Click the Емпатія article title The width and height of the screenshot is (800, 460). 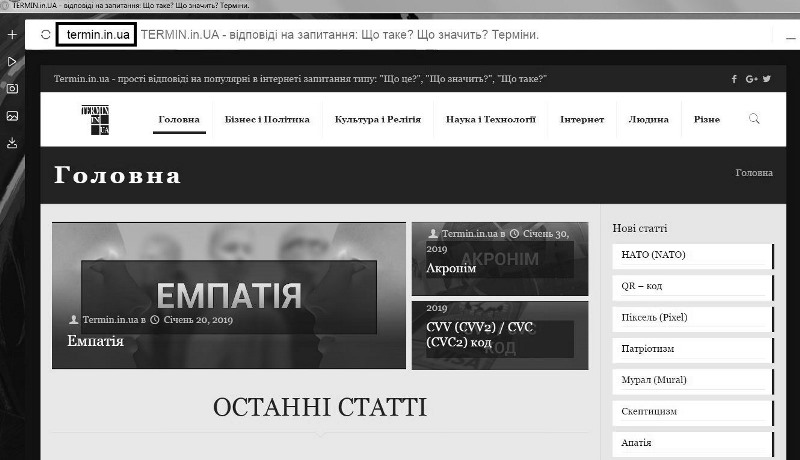[95, 341]
